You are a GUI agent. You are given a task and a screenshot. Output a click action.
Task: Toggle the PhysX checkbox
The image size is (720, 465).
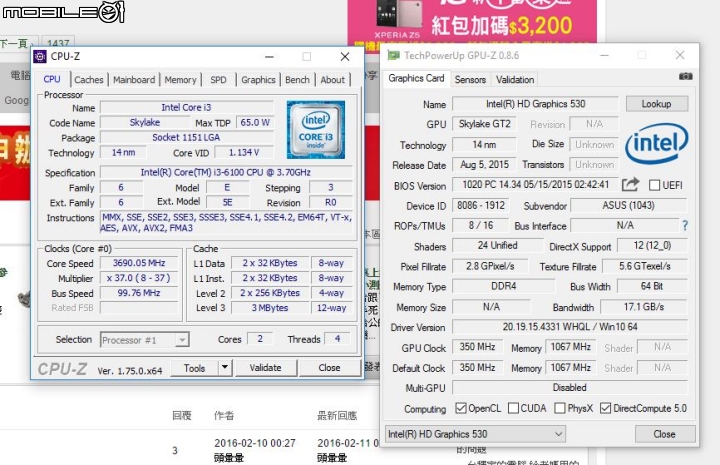pos(560,408)
